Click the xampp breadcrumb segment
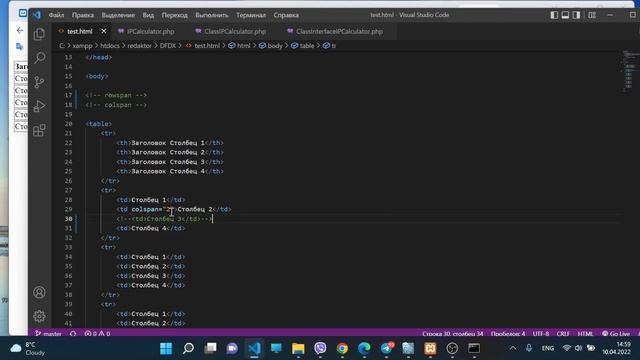 (x=82, y=46)
